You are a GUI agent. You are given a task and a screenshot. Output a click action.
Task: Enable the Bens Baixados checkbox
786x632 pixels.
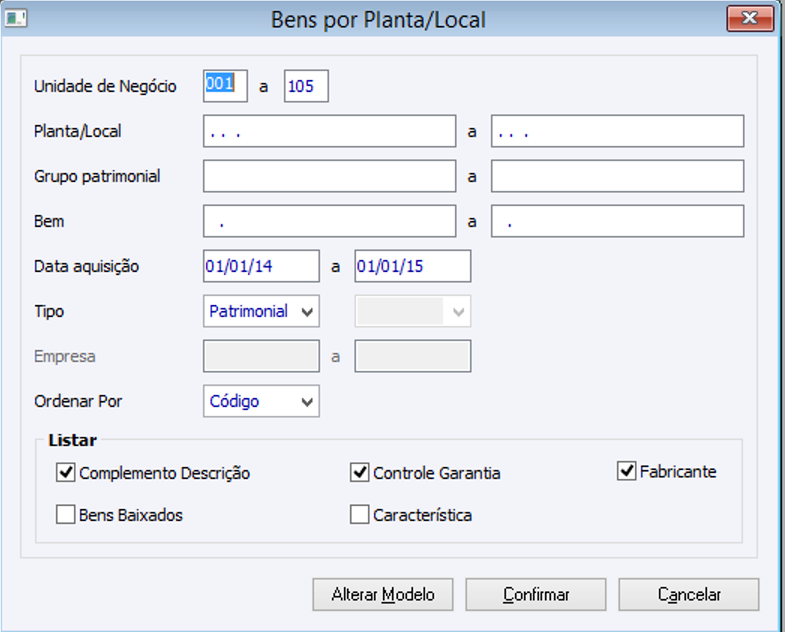(x=67, y=515)
